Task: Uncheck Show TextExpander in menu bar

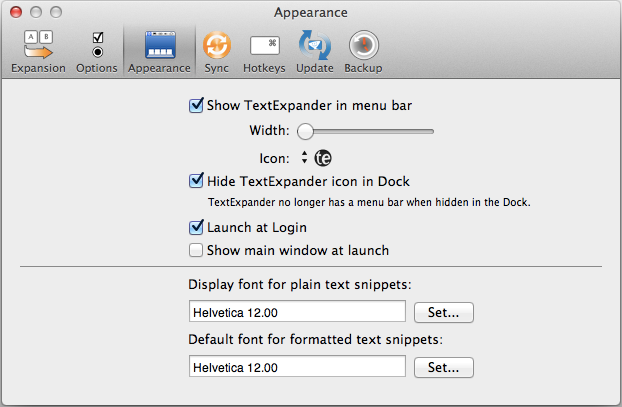Action: point(196,106)
